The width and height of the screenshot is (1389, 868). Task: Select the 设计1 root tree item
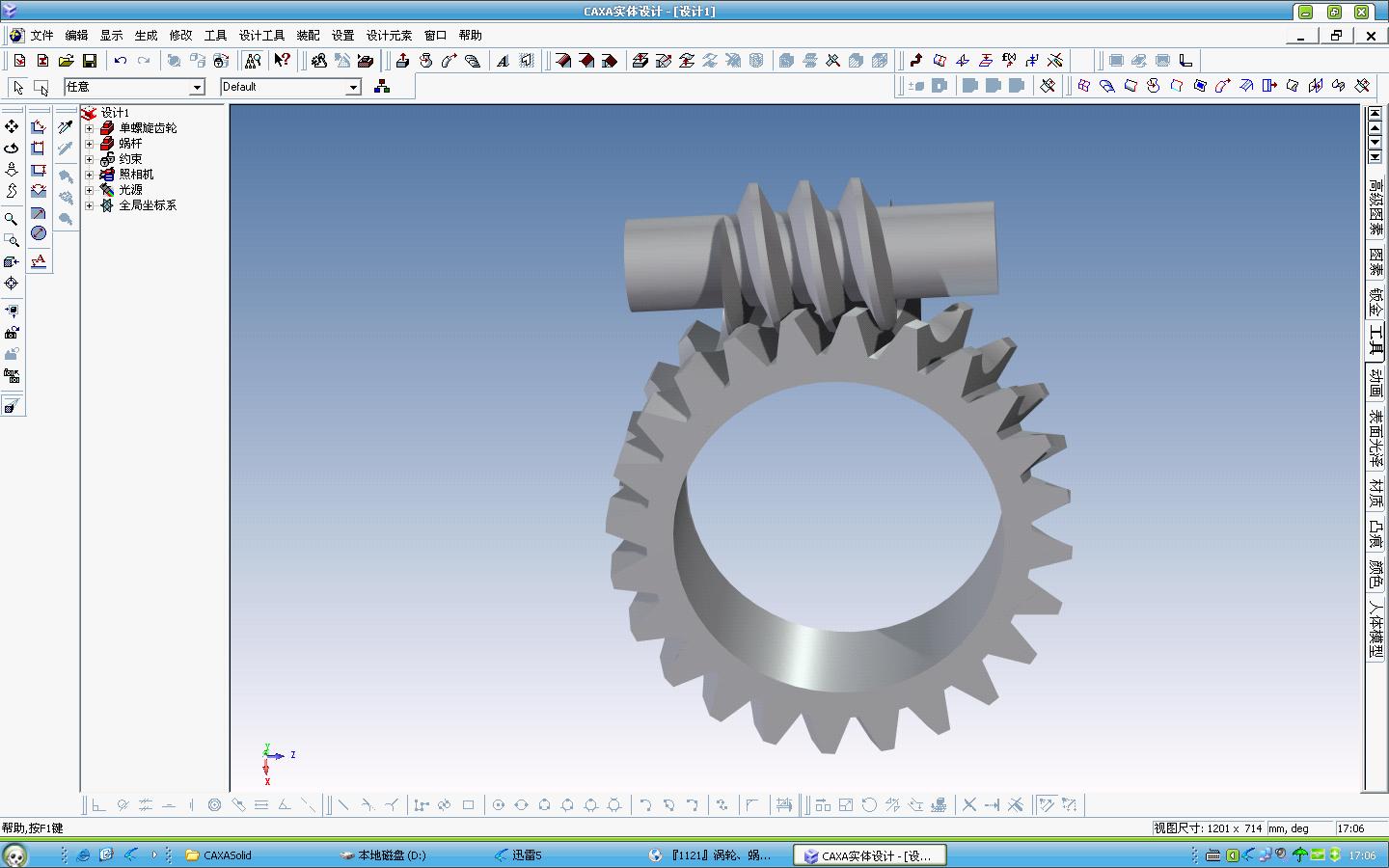(x=115, y=113)
